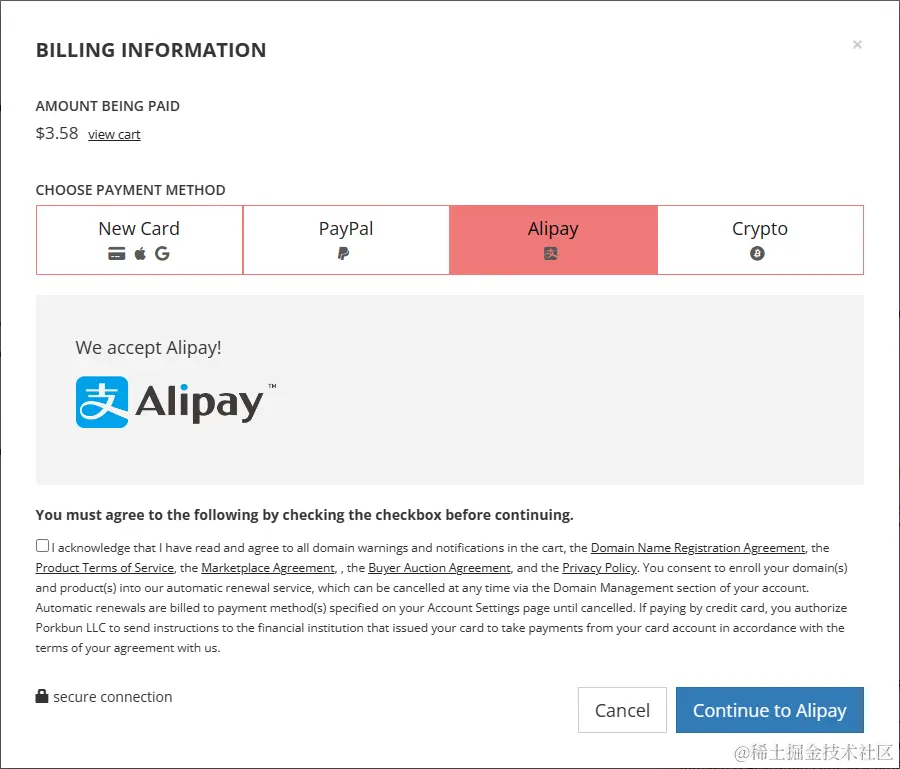Click the Bitcoin icon under Crypto
This screenshot has width=900, height=769.
pyautogui.click(x=757, y=253)
